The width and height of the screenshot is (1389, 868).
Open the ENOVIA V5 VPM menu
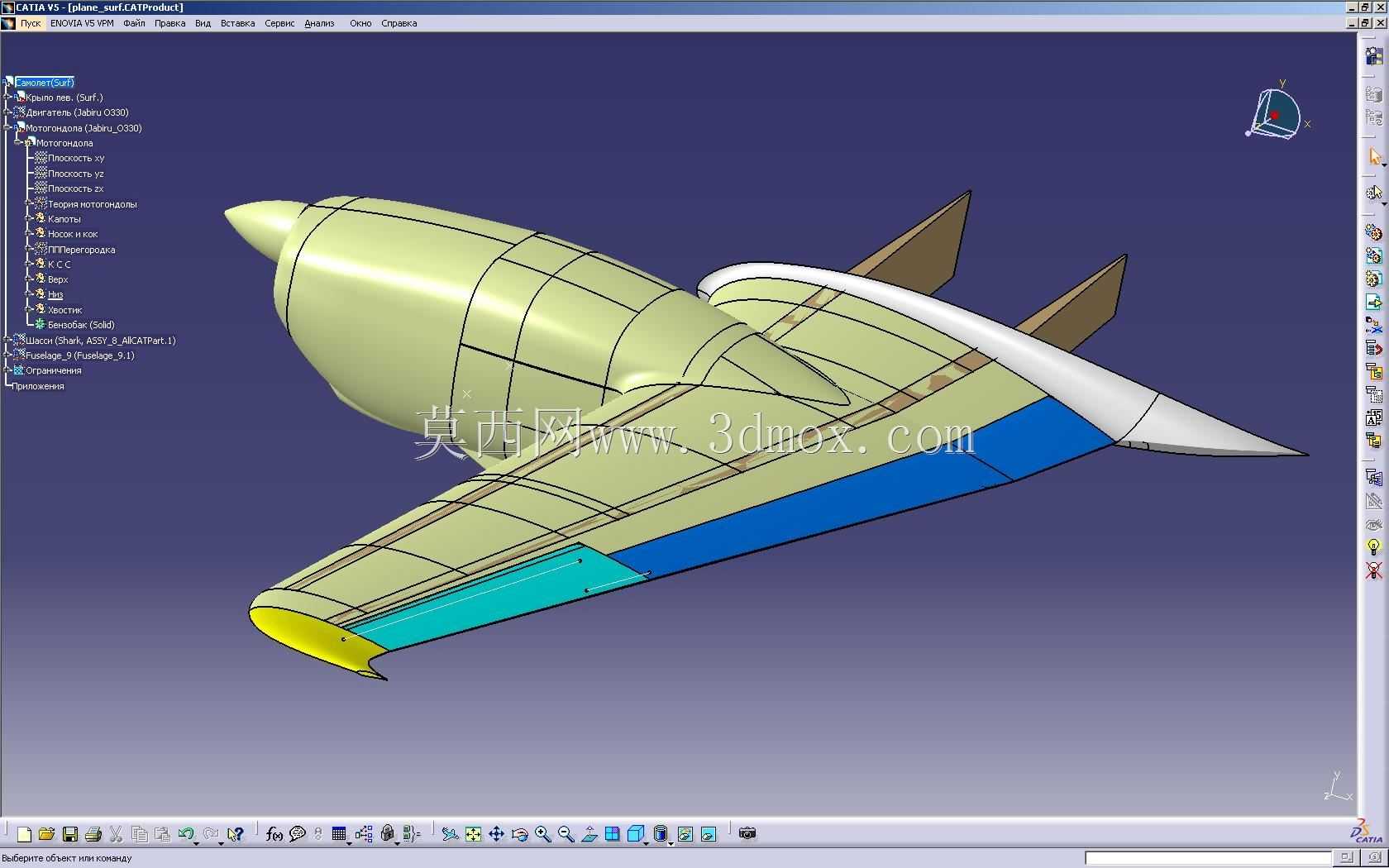82,23
